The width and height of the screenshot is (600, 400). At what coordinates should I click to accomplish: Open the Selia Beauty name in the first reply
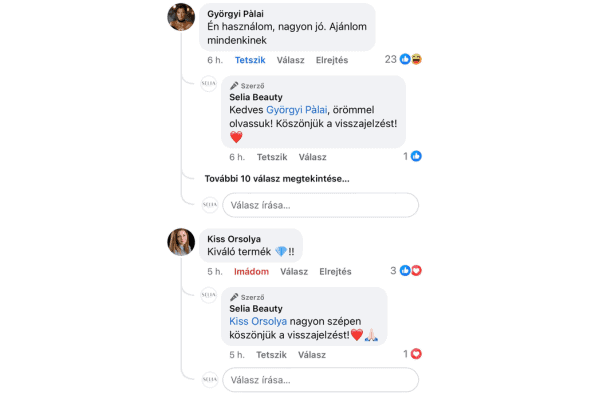pos(256,95)
